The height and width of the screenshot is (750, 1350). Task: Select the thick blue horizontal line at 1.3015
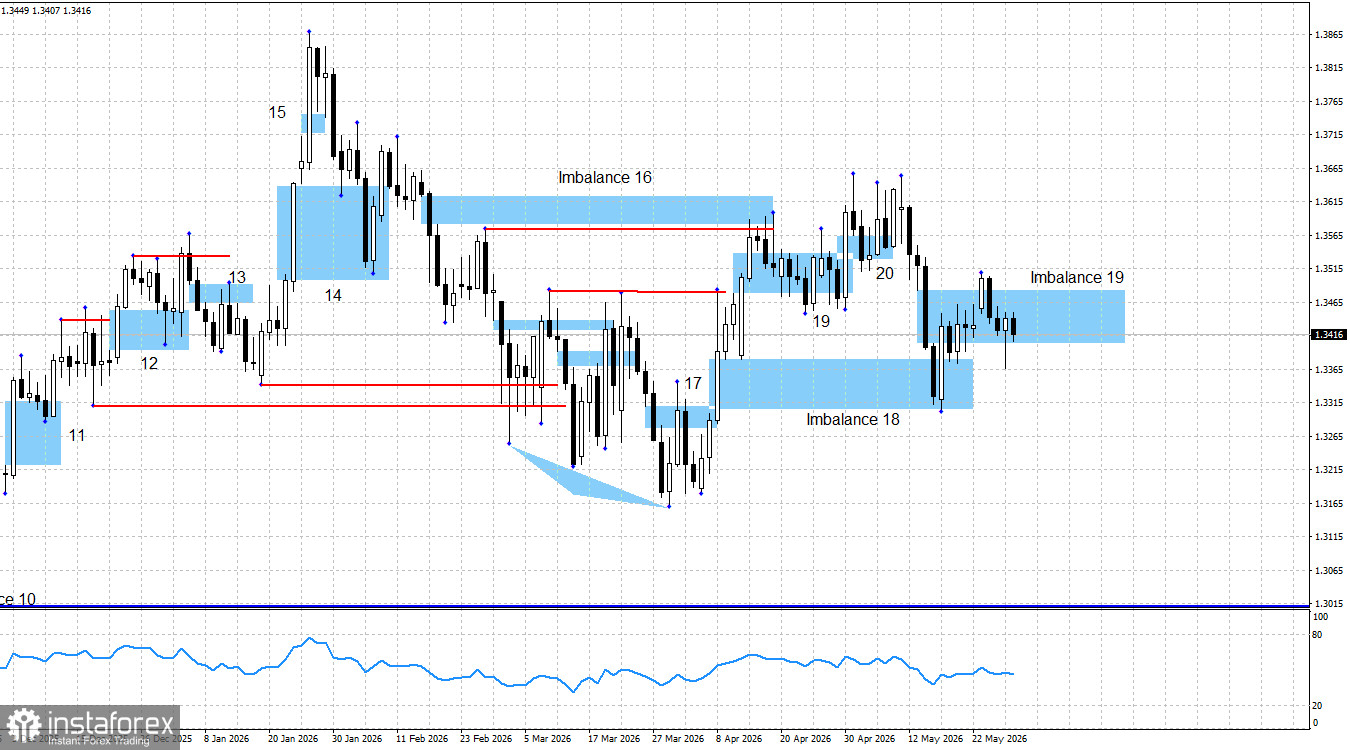coord(655,606)
